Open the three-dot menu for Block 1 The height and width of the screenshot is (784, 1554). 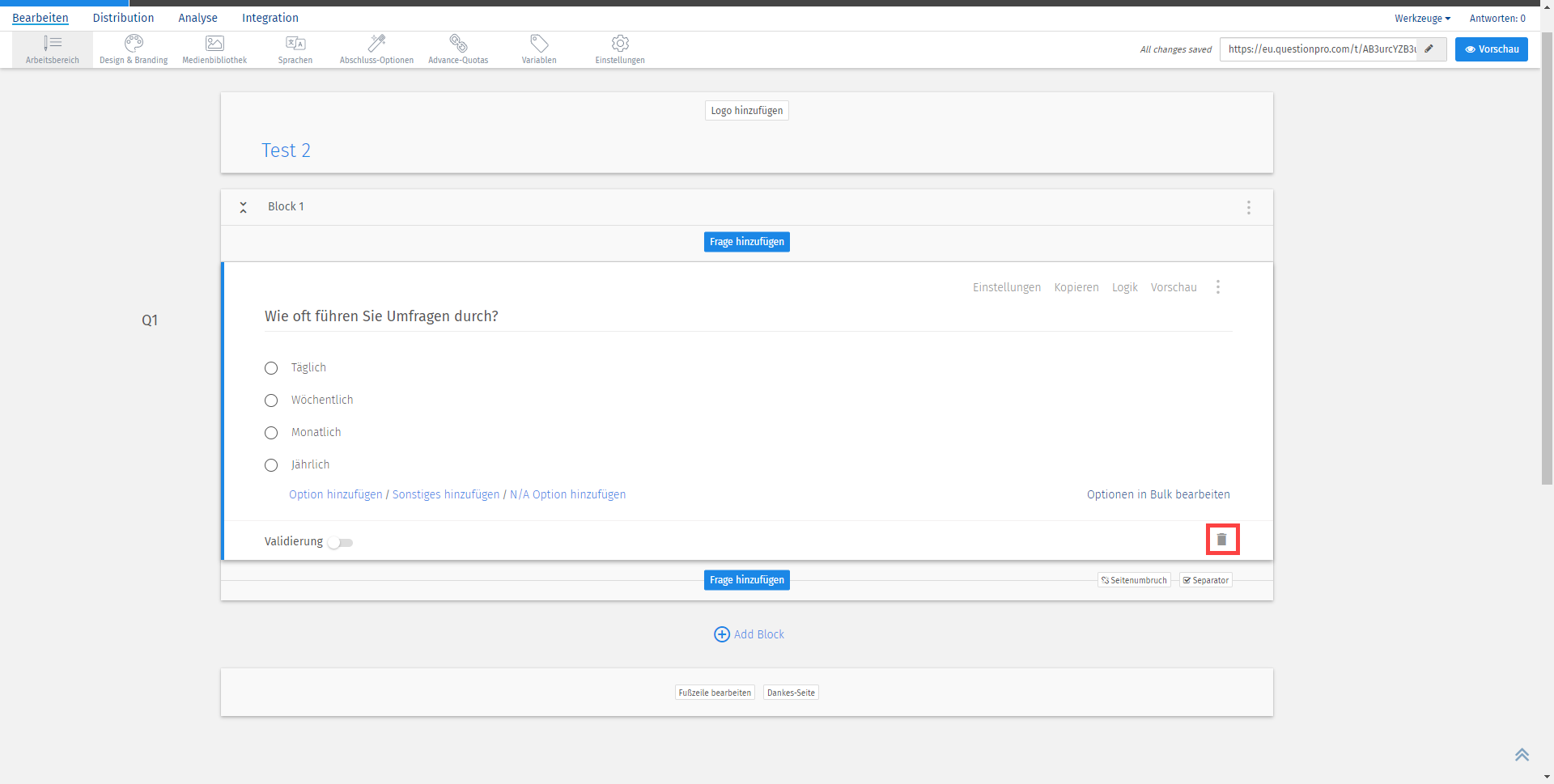[1249, 207]
